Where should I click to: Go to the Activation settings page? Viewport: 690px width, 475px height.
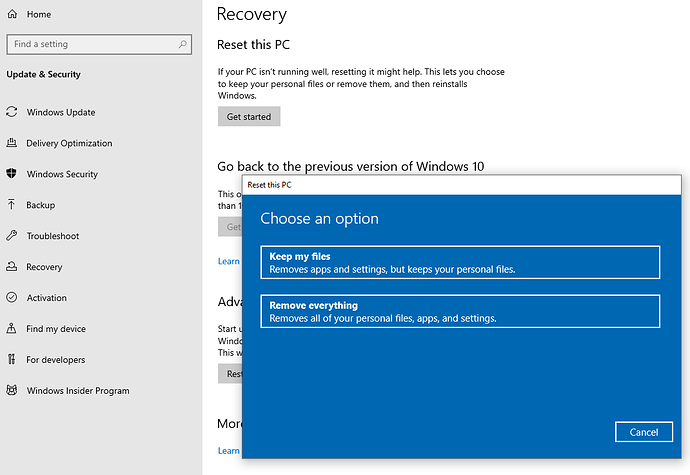click(x=47, y=298)
